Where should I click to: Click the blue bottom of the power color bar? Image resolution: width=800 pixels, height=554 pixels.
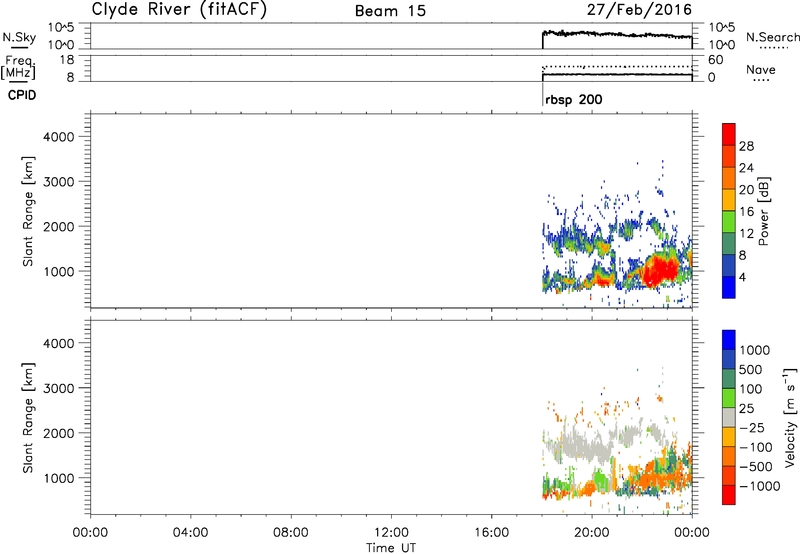(729, 287)
